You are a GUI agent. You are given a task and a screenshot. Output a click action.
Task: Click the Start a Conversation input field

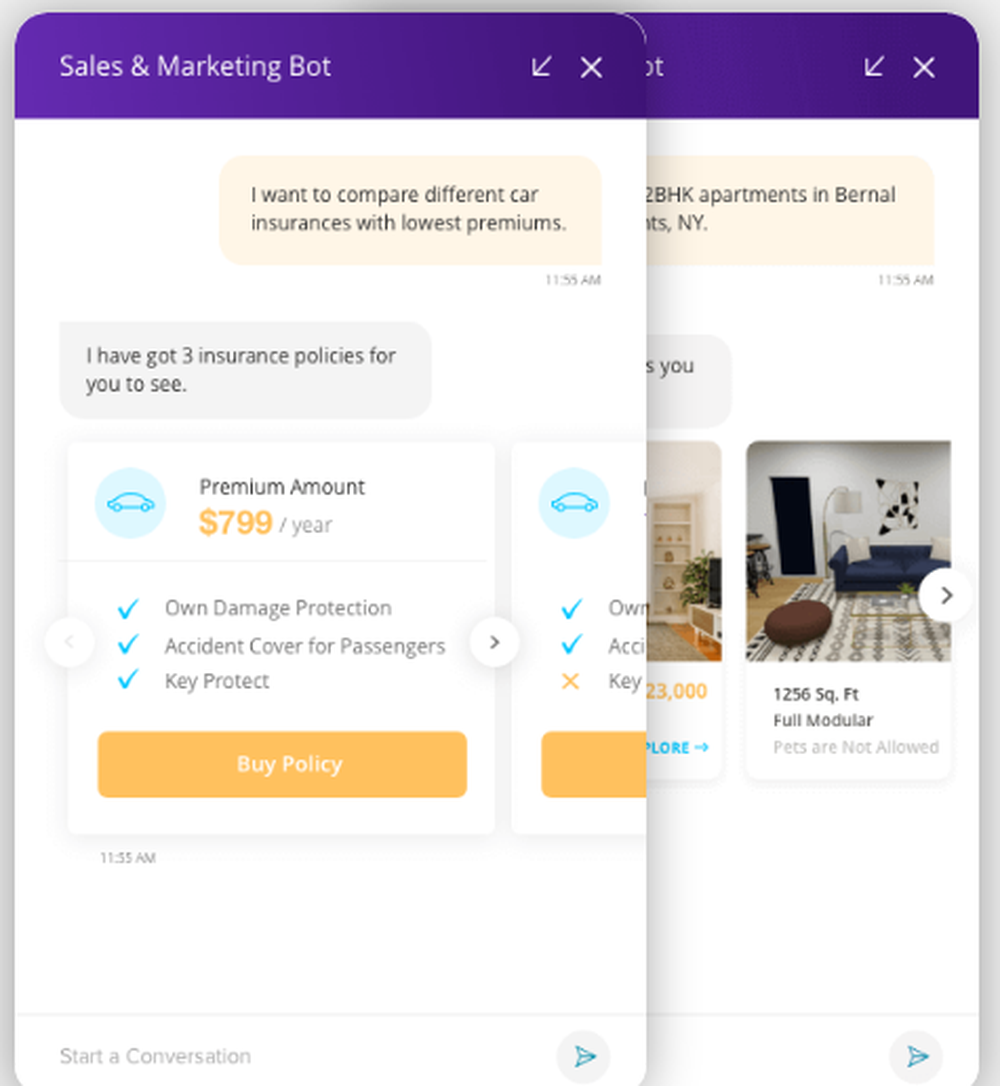(300, 1056)
